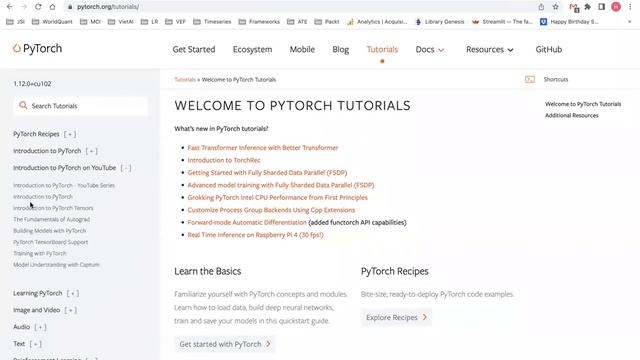Click the PyTorch logo
This screenshot has height=360, width=640.
click(37, 49)
